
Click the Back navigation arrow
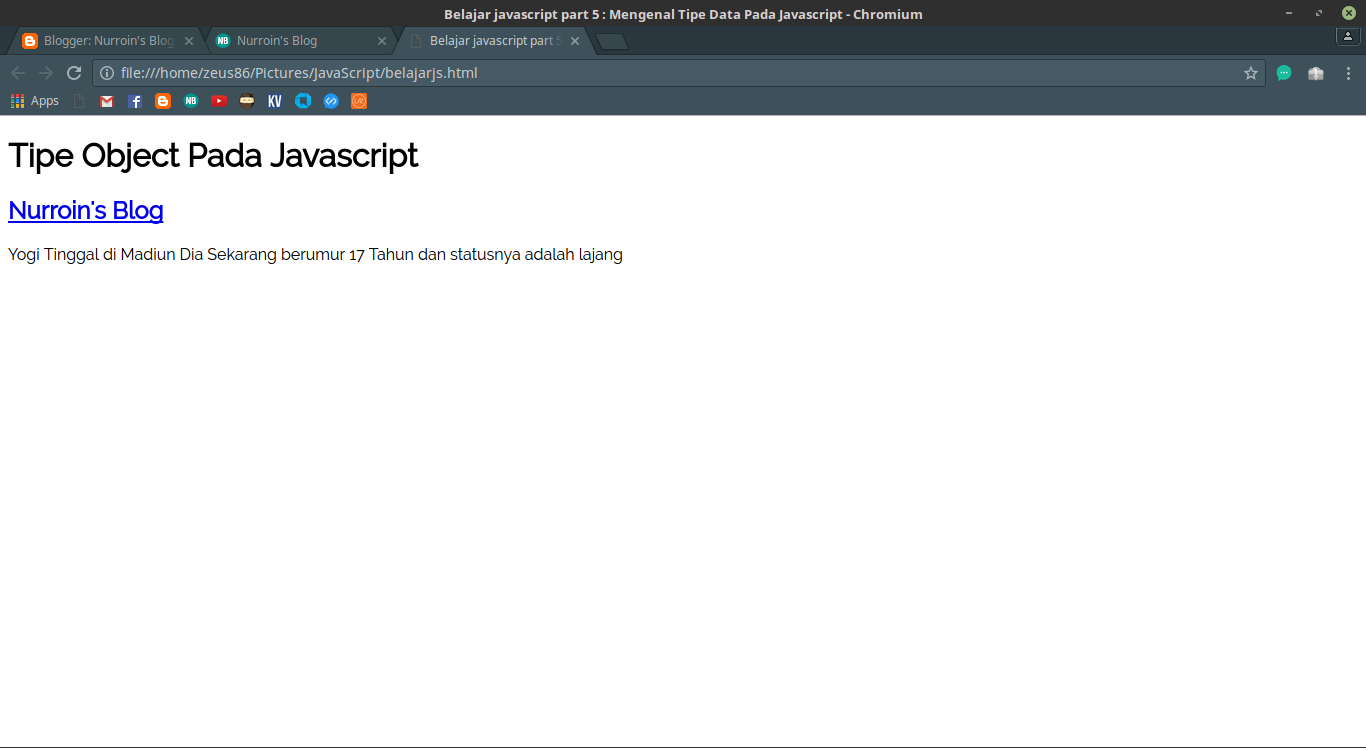[x=18, y=73]
